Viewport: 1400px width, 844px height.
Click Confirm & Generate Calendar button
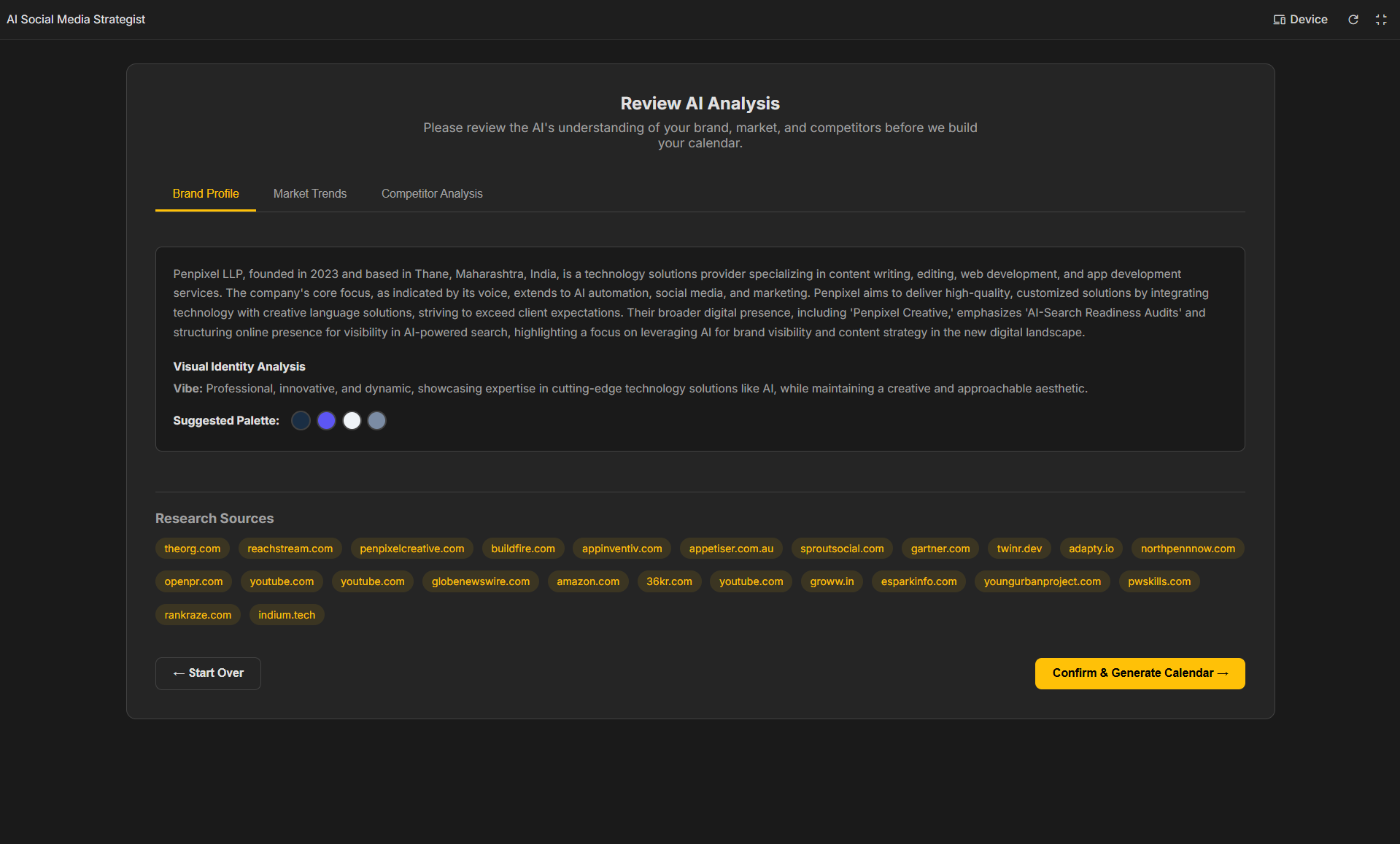click(x=1140, y=673)
